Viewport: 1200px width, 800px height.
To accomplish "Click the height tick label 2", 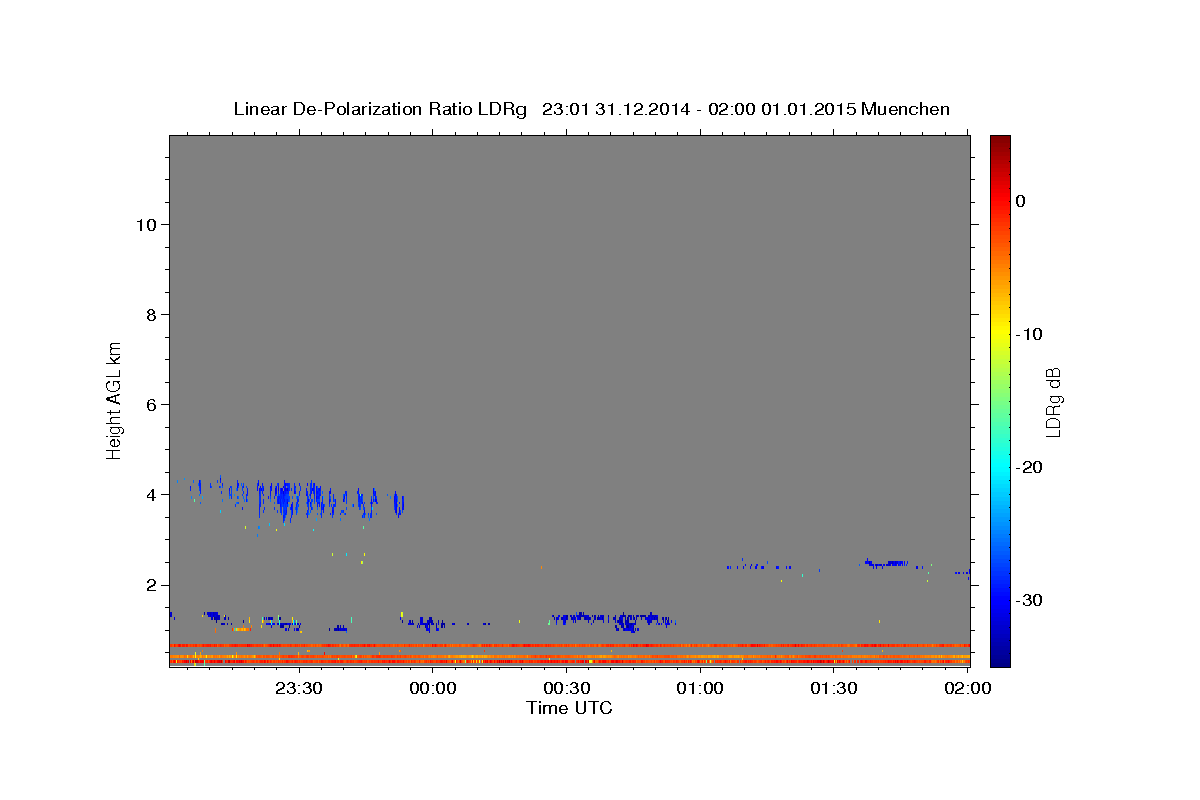I will tap(153, 585).
